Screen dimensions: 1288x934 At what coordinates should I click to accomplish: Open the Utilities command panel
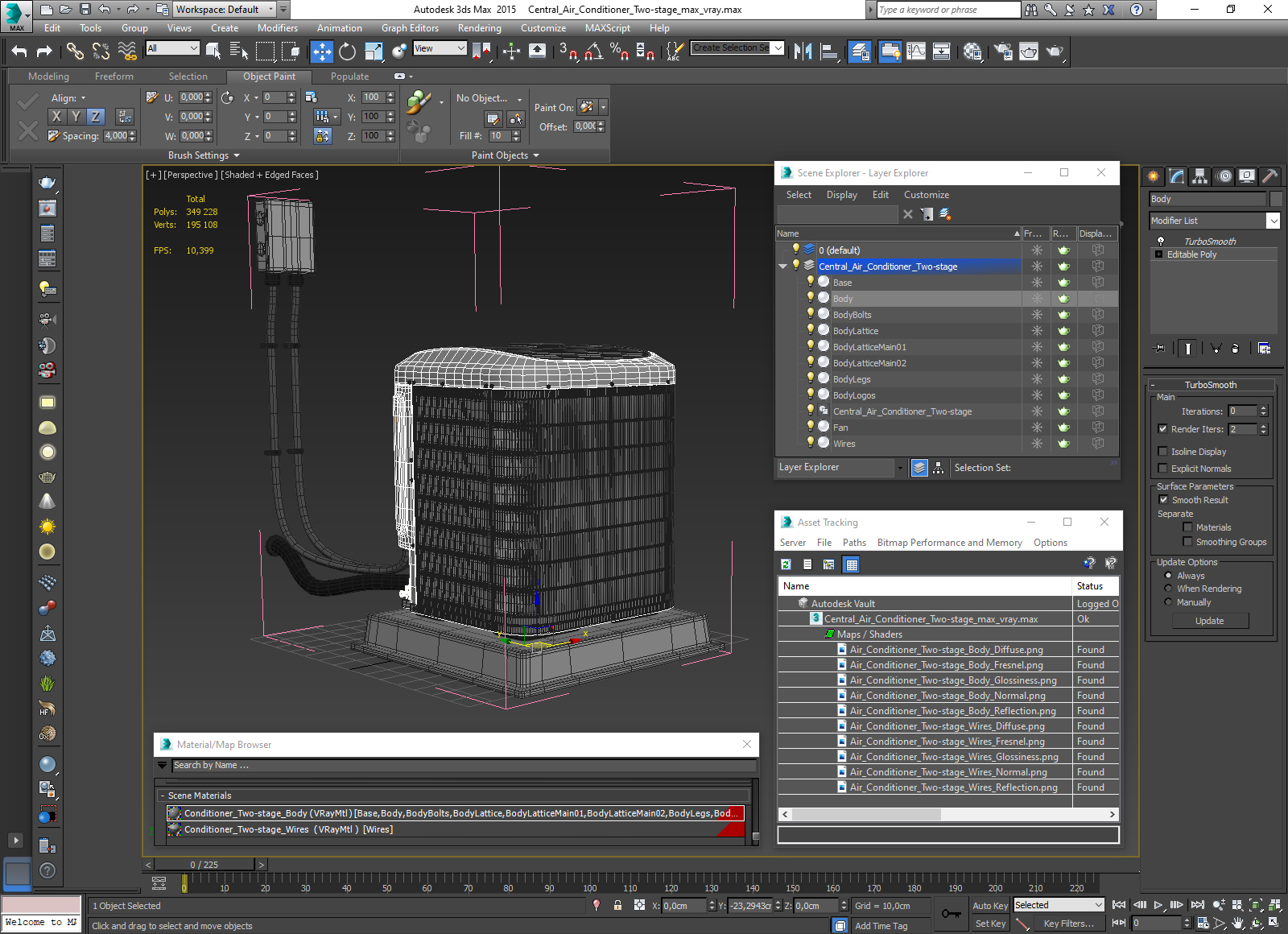pos(1270,176)
